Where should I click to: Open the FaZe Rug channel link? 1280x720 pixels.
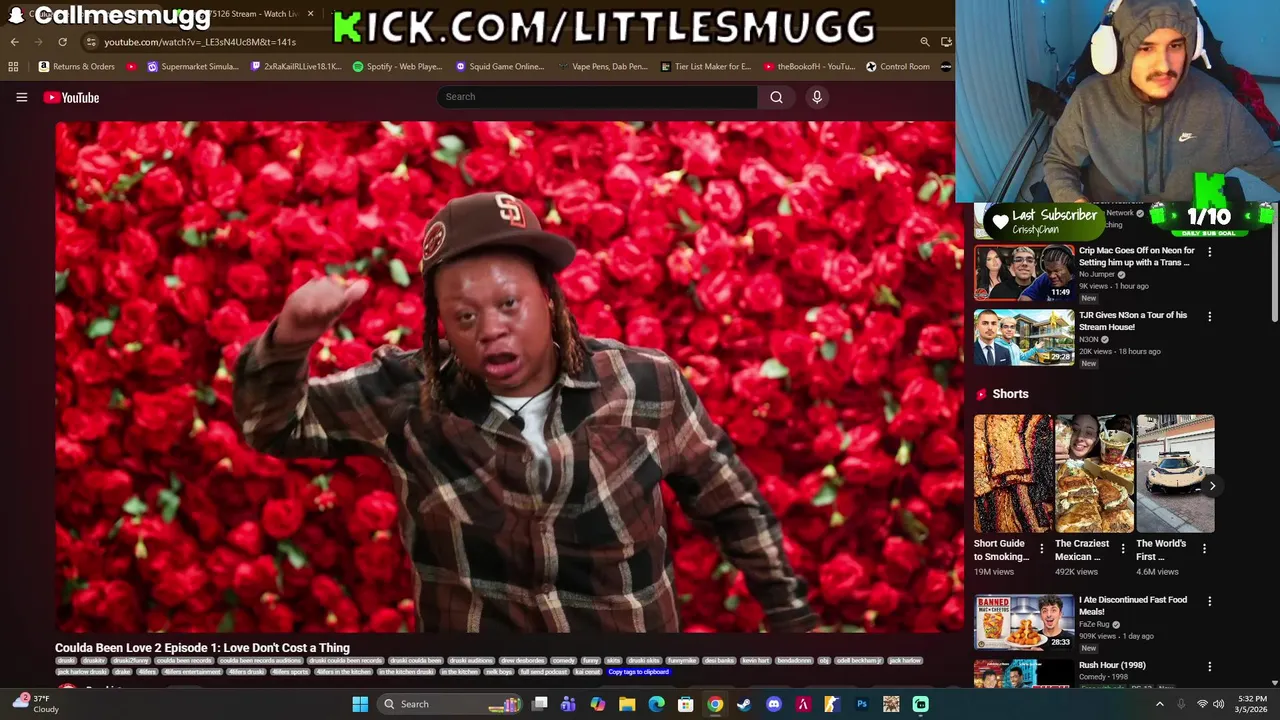tap(1095, 624)
